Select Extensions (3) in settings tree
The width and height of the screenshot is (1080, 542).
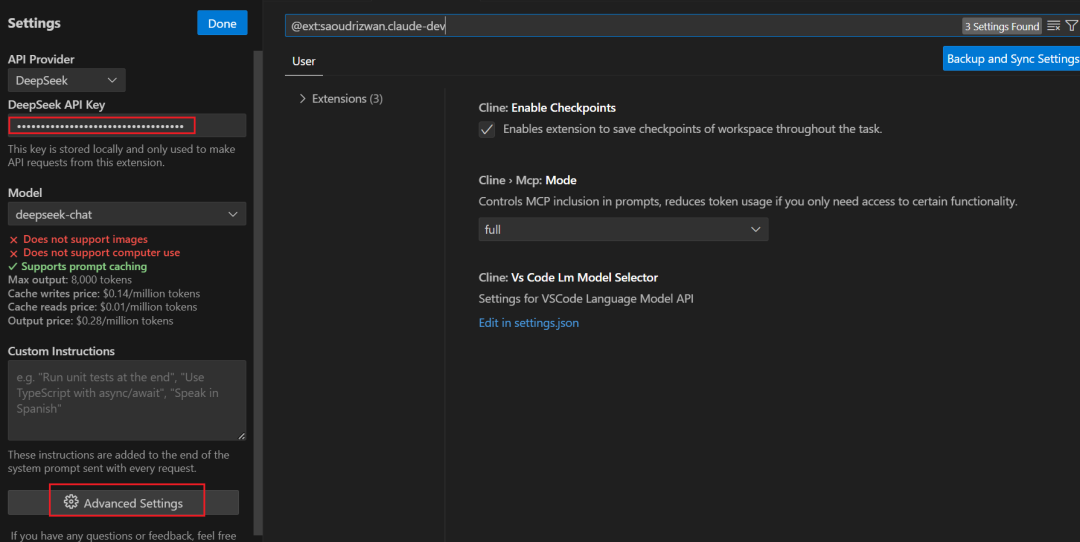(x=347, y=98)
